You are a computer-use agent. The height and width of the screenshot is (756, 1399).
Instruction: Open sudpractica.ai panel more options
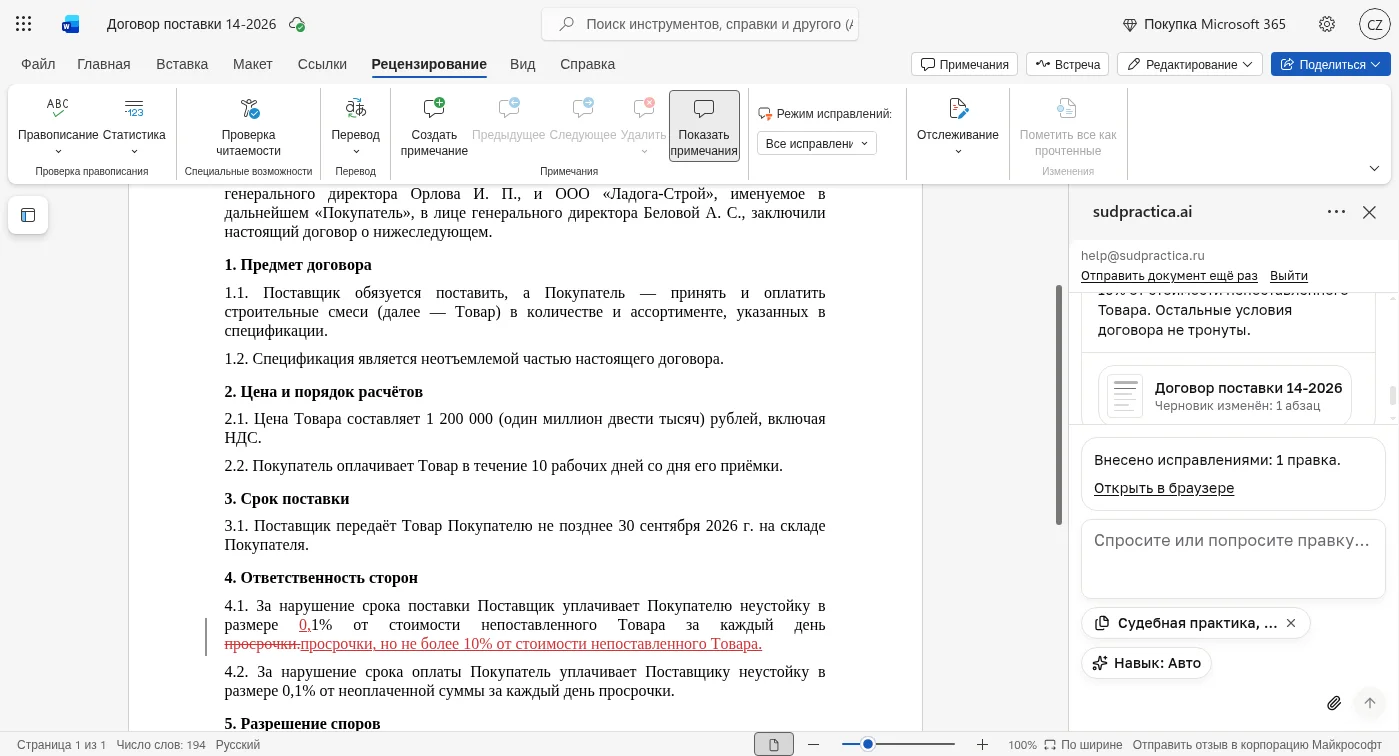click(1336, 212)
